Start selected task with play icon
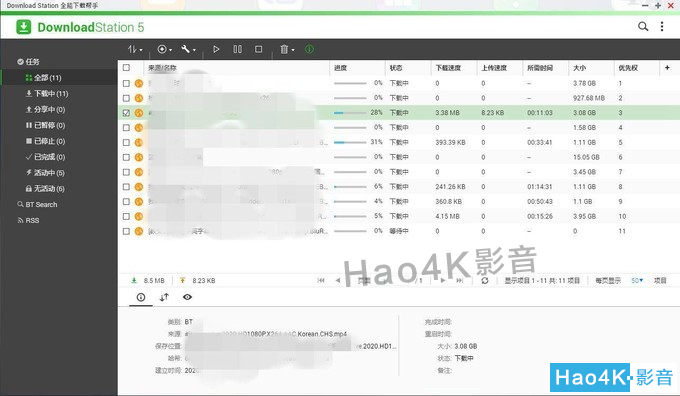This screenshot has height=396, width=680. click(x=216, y=49)
